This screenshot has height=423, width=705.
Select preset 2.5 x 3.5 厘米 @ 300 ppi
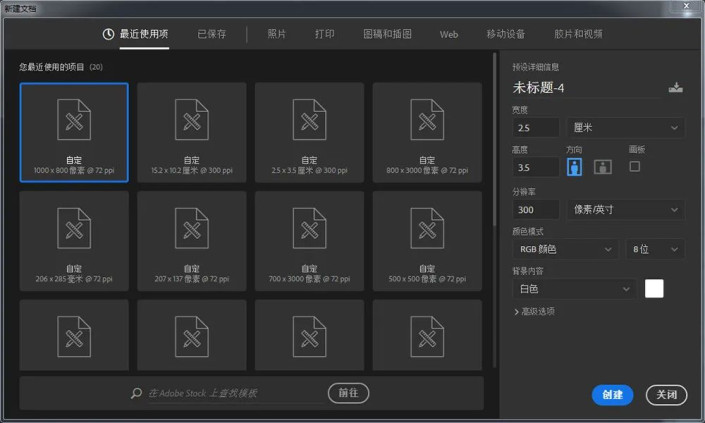[309, 133]
